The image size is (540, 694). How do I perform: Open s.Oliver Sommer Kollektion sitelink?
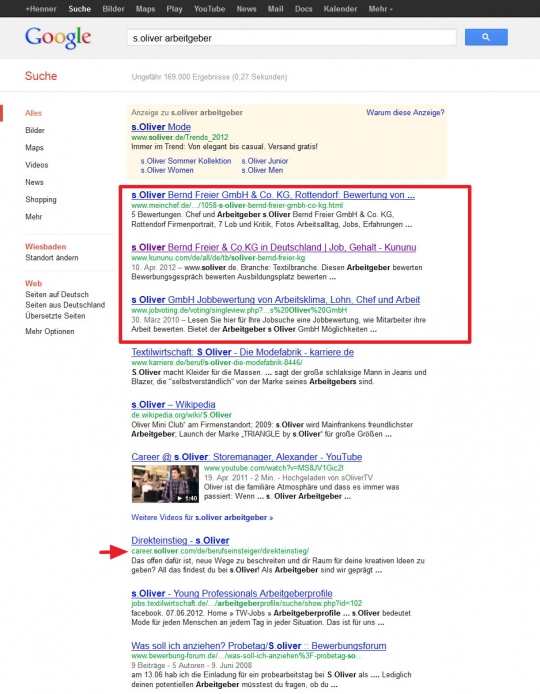click(186, 161)
